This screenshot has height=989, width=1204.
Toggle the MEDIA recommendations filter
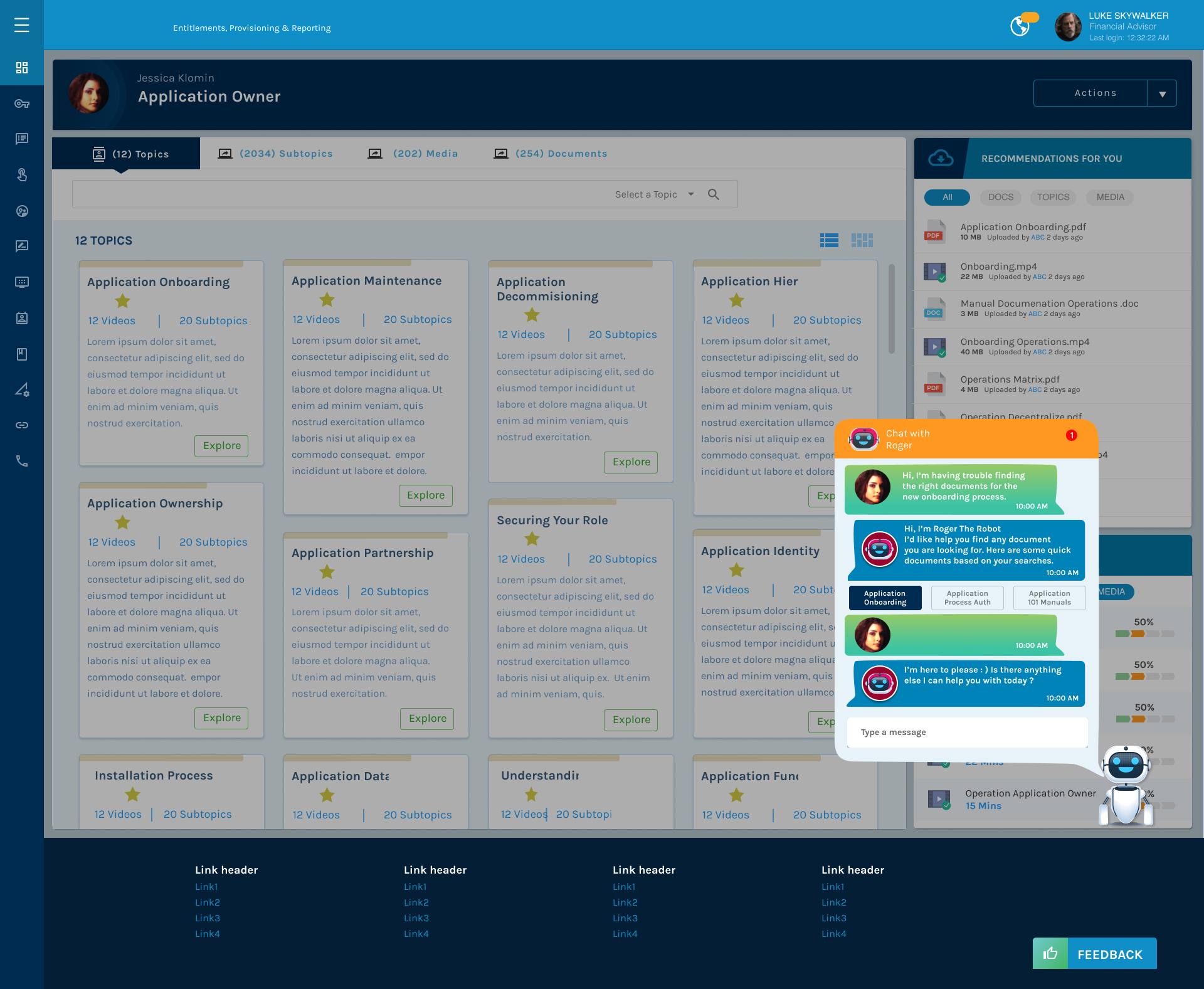pos(1110,197)
